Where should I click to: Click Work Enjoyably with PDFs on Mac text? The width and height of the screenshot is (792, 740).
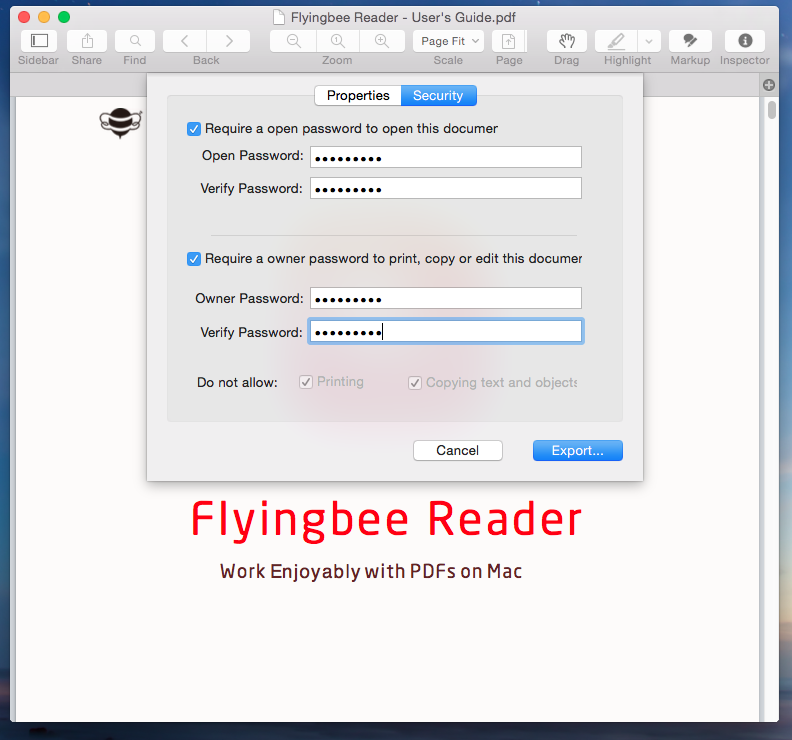pyautogui.click(x=371, y=571)
